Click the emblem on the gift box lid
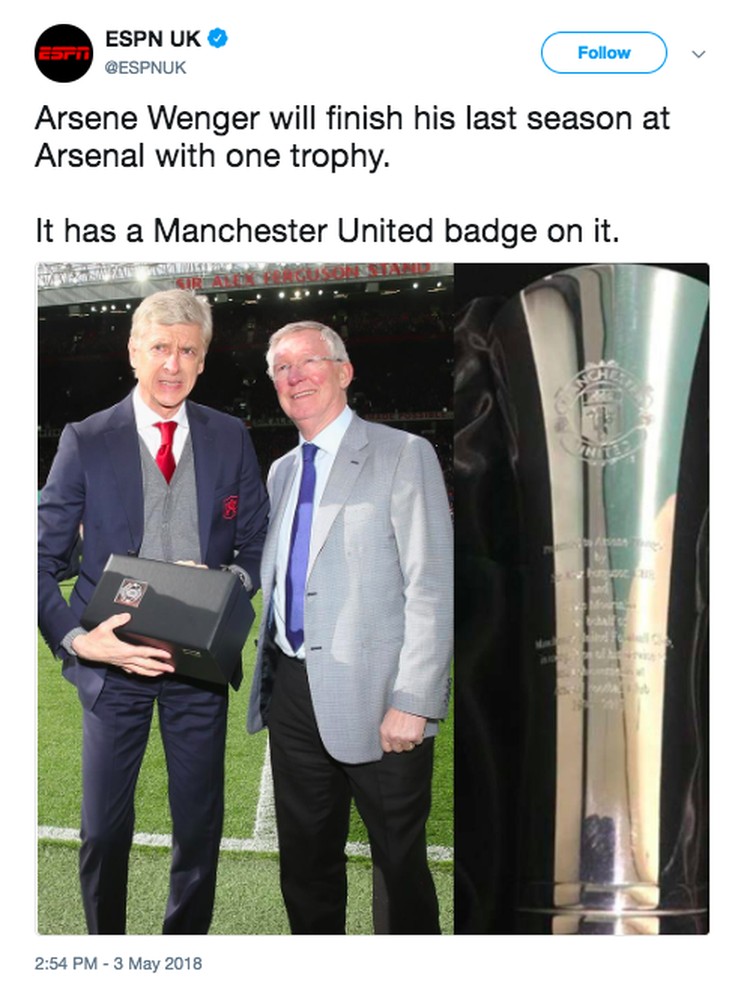This screenshot has width=750, height=986. (131, 592)
